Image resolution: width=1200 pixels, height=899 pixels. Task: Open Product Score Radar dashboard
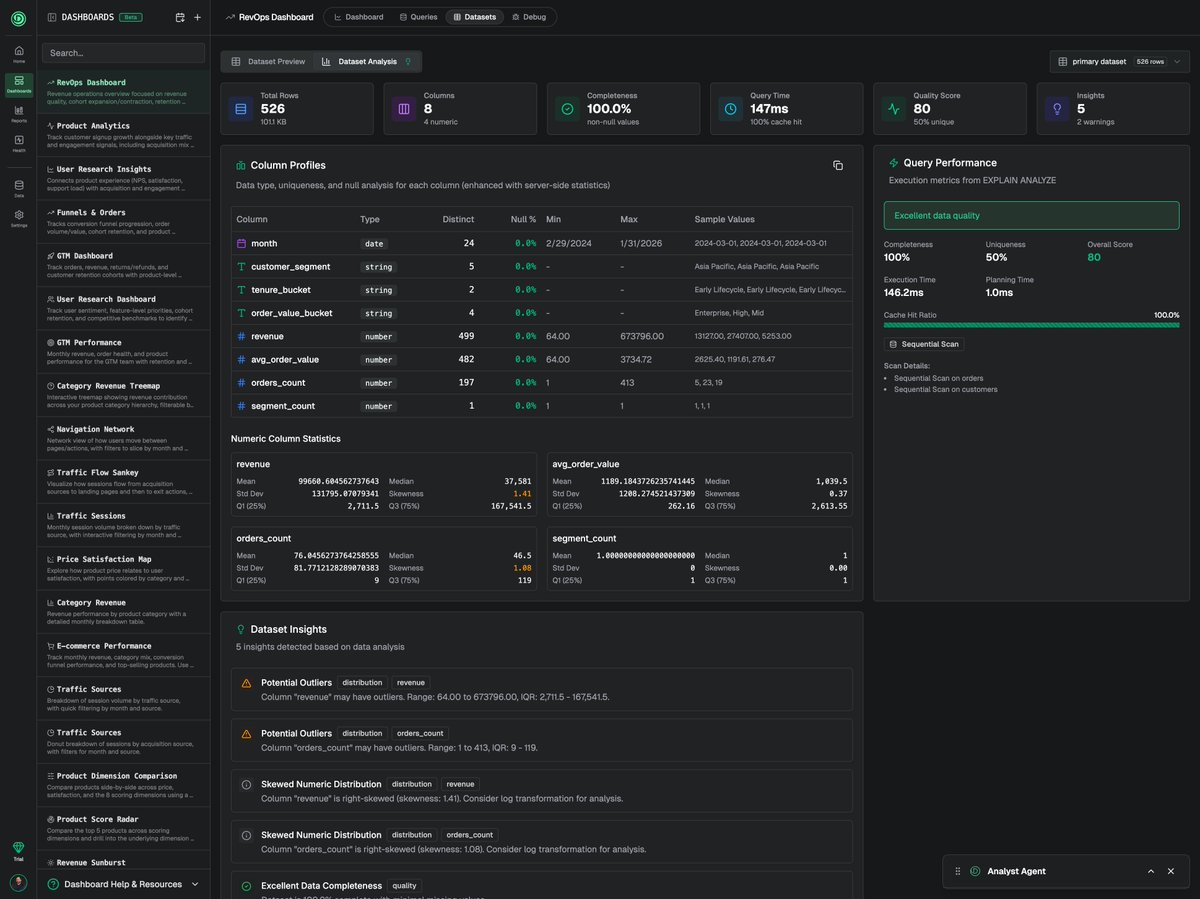[123, 828]
